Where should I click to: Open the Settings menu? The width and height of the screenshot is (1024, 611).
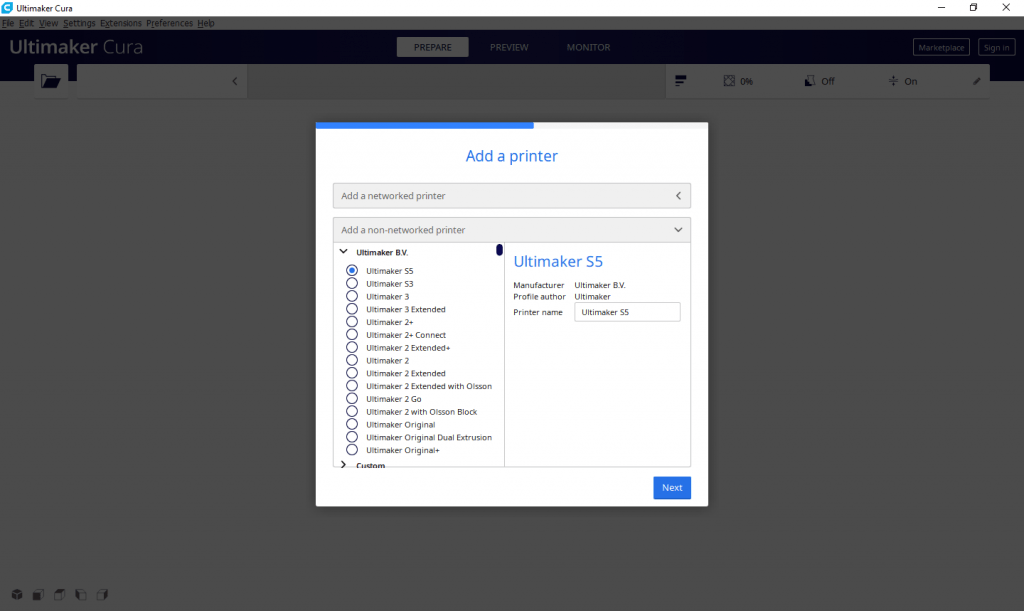(x=79, y=23)
